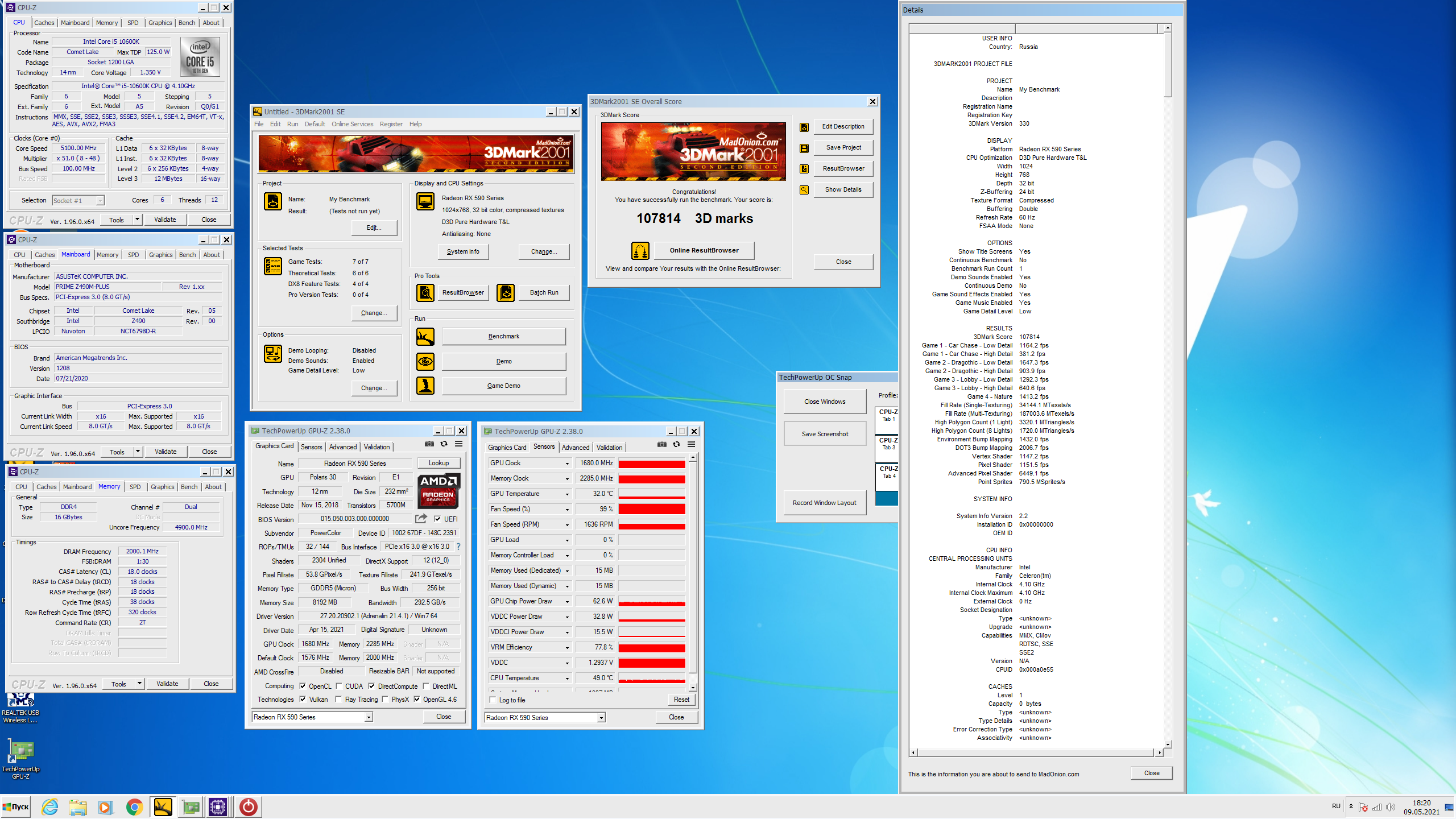Switch to Validation tab in GPU-Z Sensors window
The image size is (1456, 819).
[610, 448]
